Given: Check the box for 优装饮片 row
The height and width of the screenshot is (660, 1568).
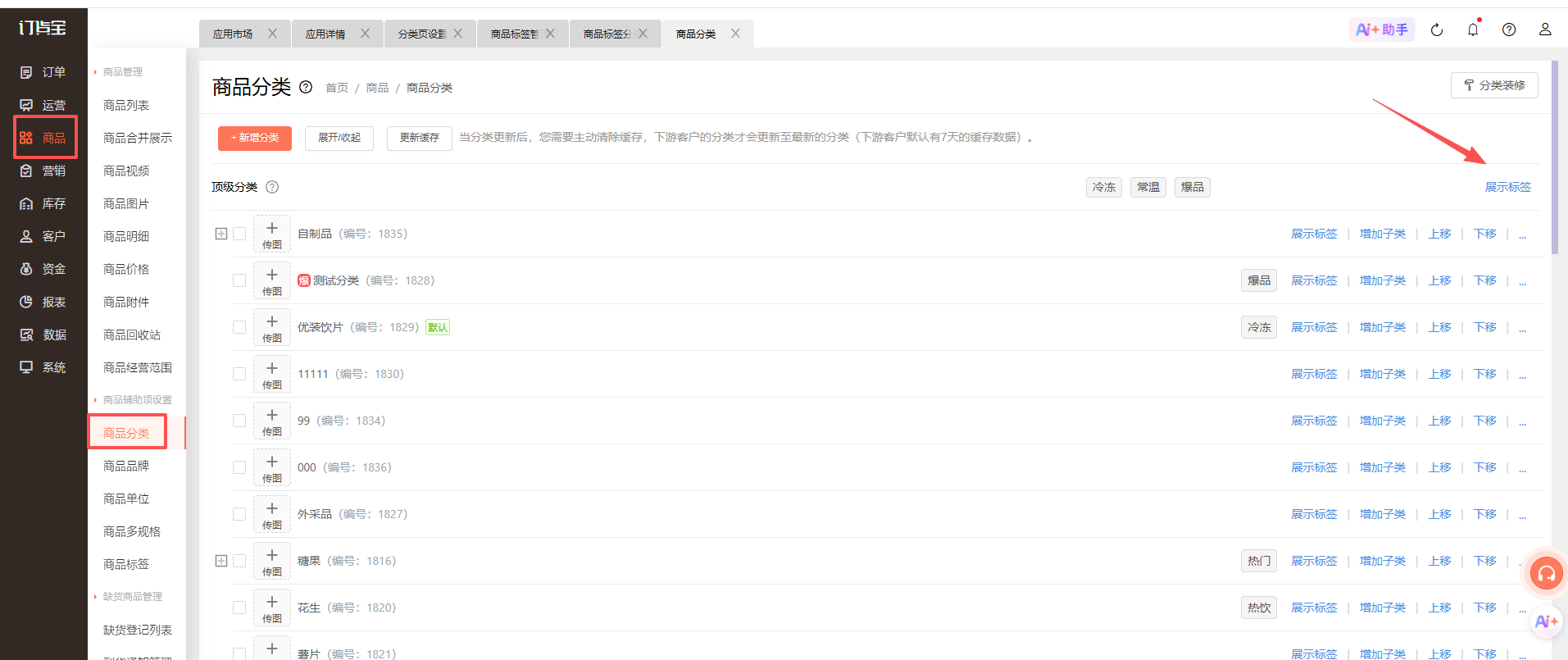Looking at the screenshot, I should click(x=239, y=327).
